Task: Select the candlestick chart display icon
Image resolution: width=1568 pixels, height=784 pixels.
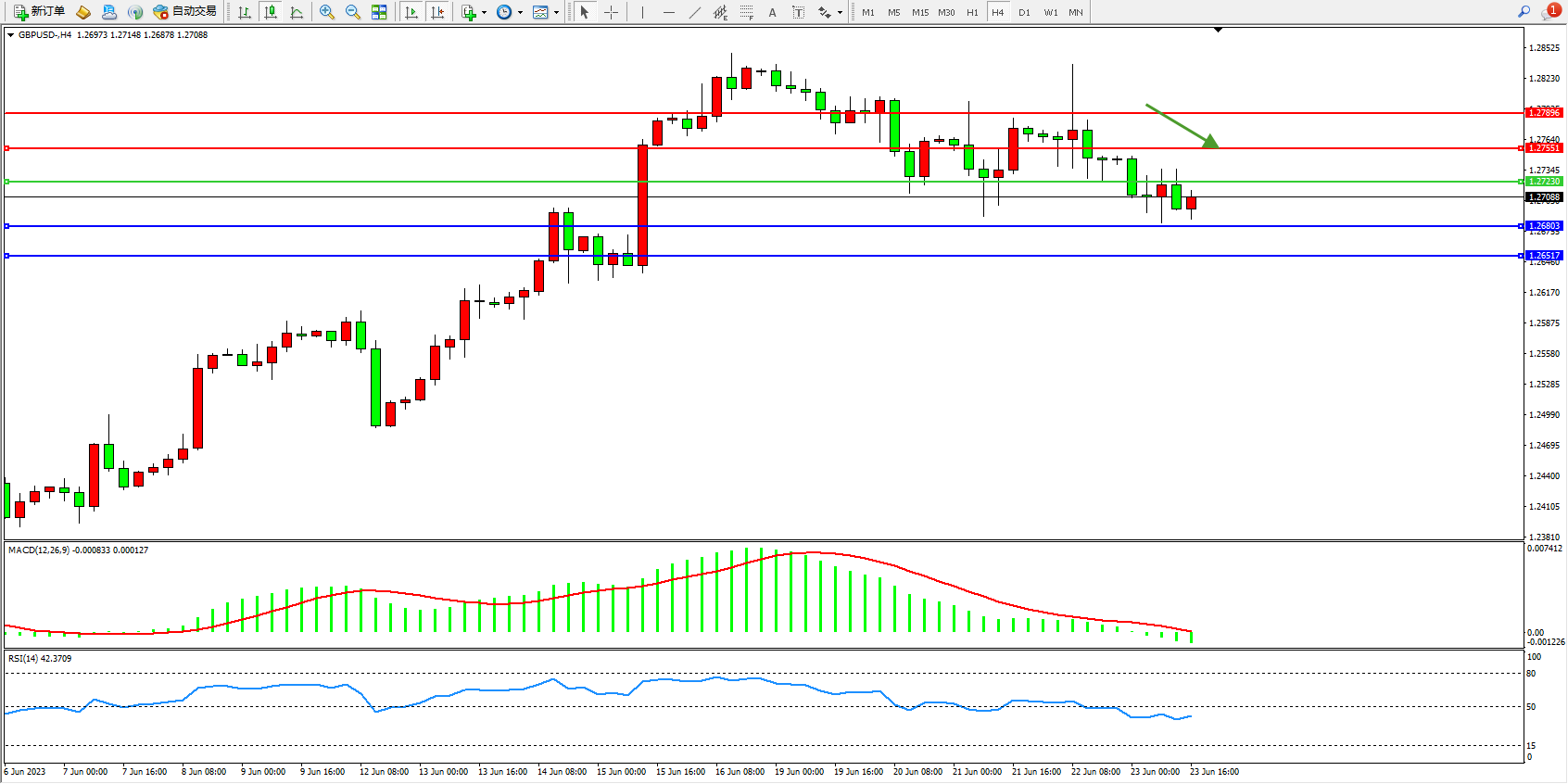Action: pos(271,12)
